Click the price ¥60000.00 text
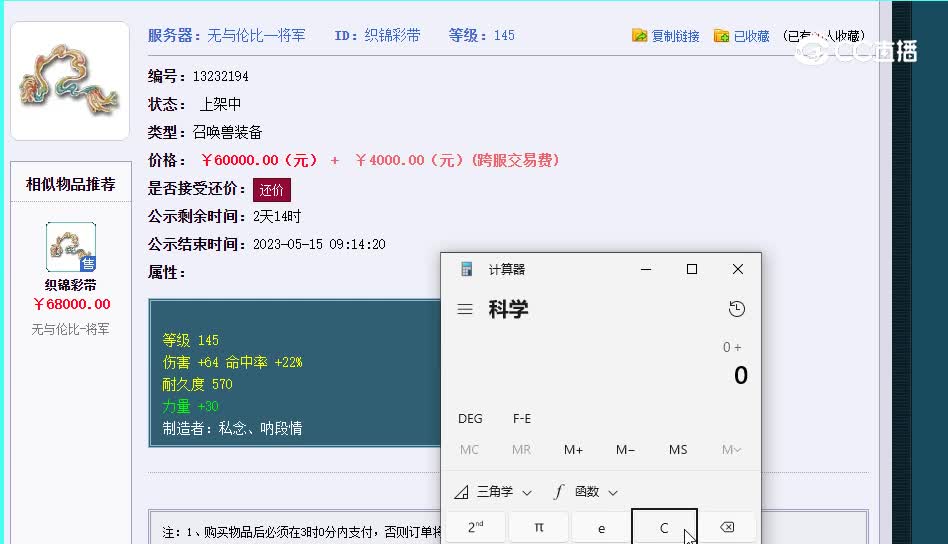The width and height of the screenshot is (948, 544). tap(259, 160)
